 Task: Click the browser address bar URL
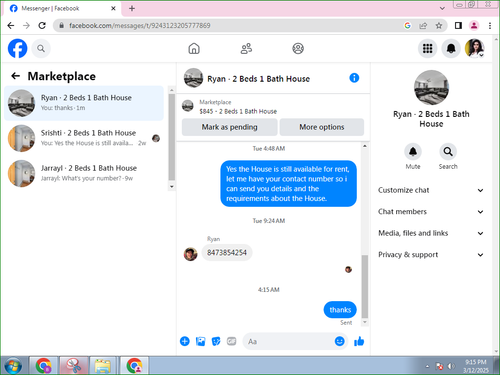click(x=140, y=25)
